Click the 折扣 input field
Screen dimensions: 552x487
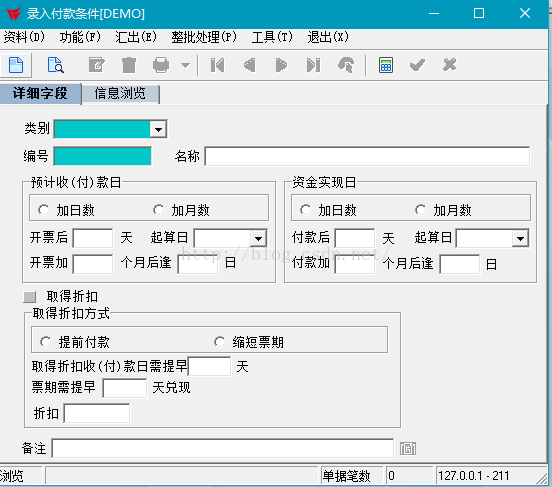point(97,413)
